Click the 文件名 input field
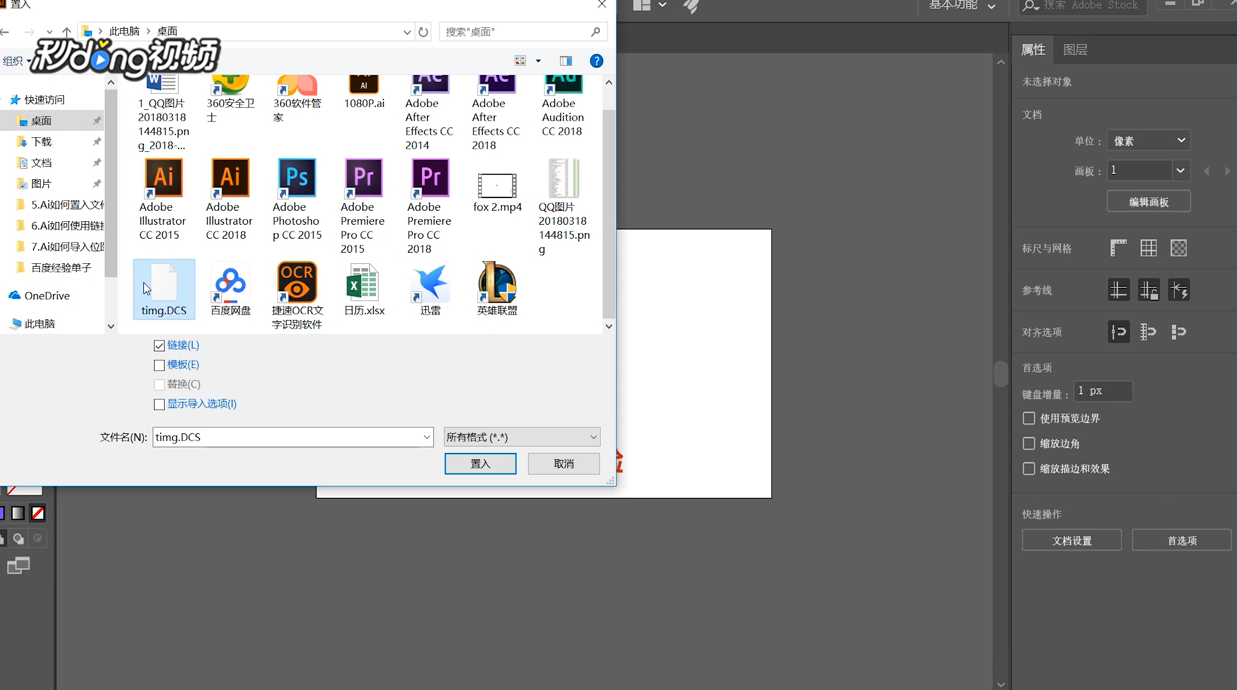Image resolution: width=1237 pixels, height=690 pixels. [286, 437]
